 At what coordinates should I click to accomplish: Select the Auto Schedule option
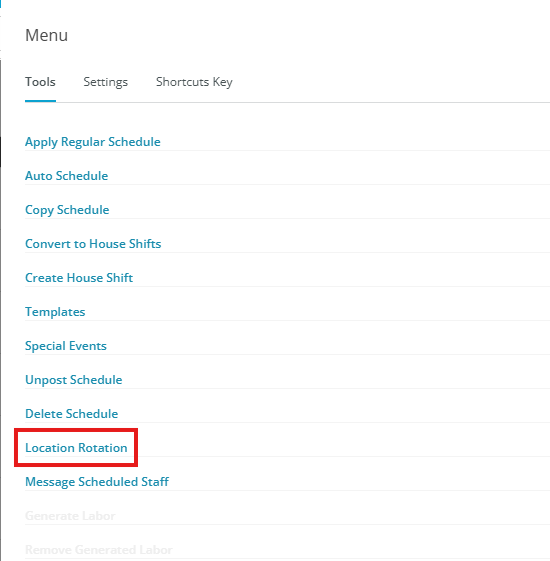coord(67,176)
